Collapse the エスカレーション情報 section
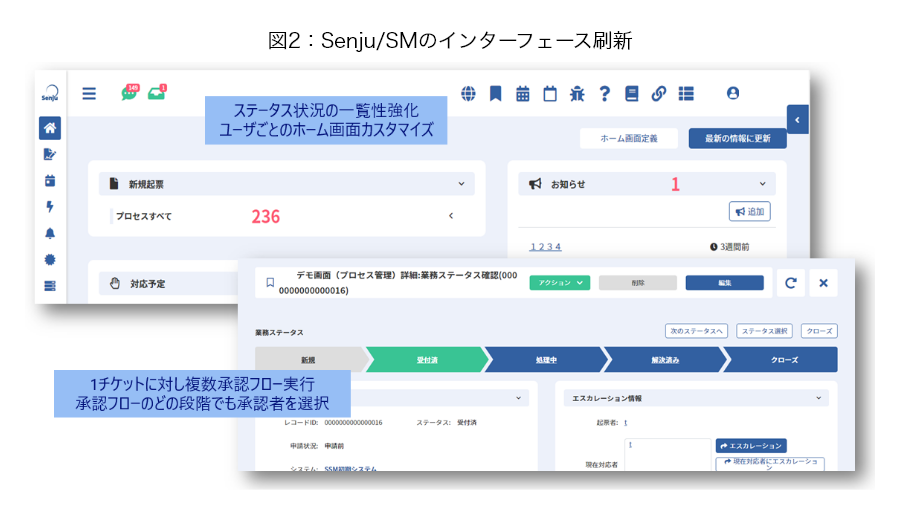900x520 pixels. point(818,398)
